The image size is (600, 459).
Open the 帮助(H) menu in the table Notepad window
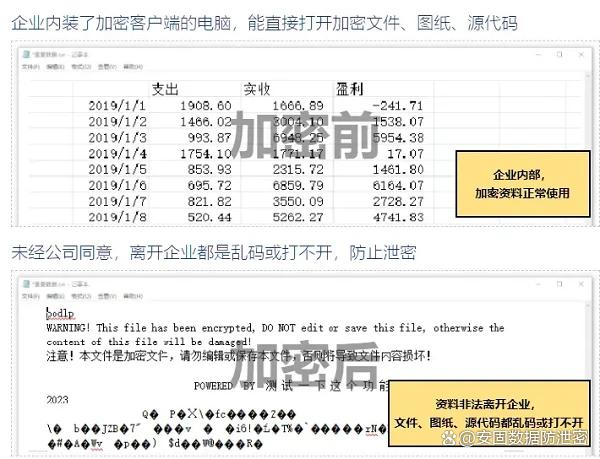[133, 67]
